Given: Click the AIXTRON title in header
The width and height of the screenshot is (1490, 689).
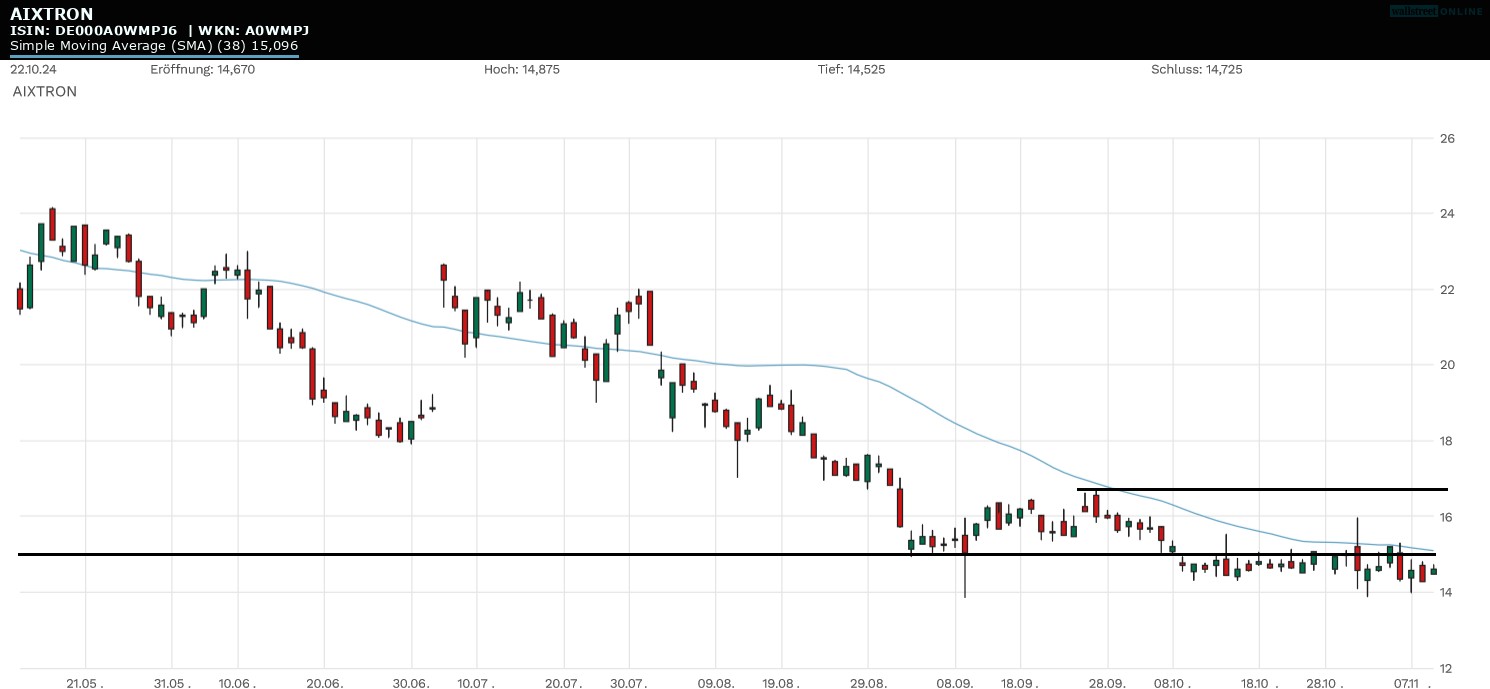Looking at the screenshot, I should (52, 13).
